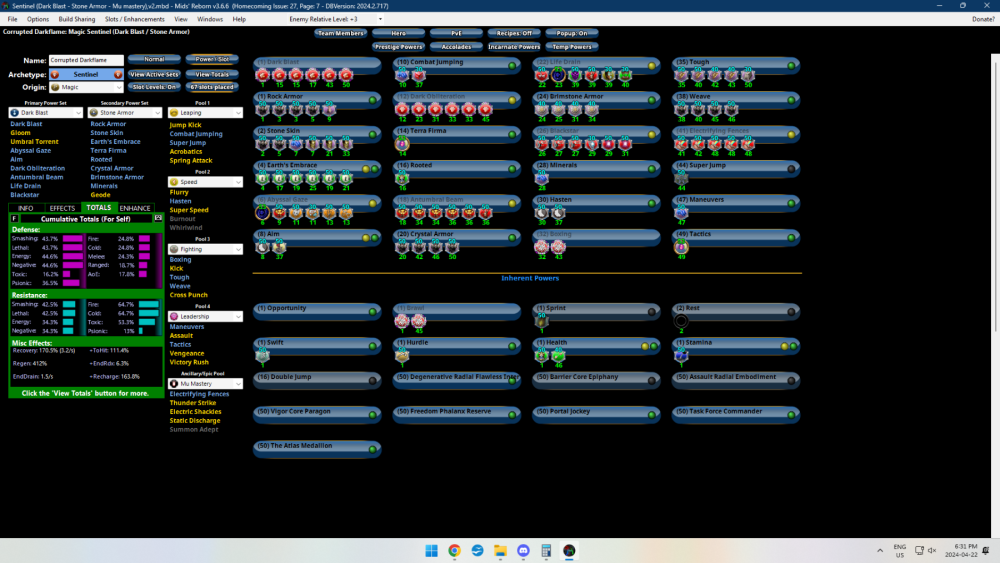Select Minerals' level 28 enhancement slot
This screenshot has height=563, width=1000.
click(541, 179)
